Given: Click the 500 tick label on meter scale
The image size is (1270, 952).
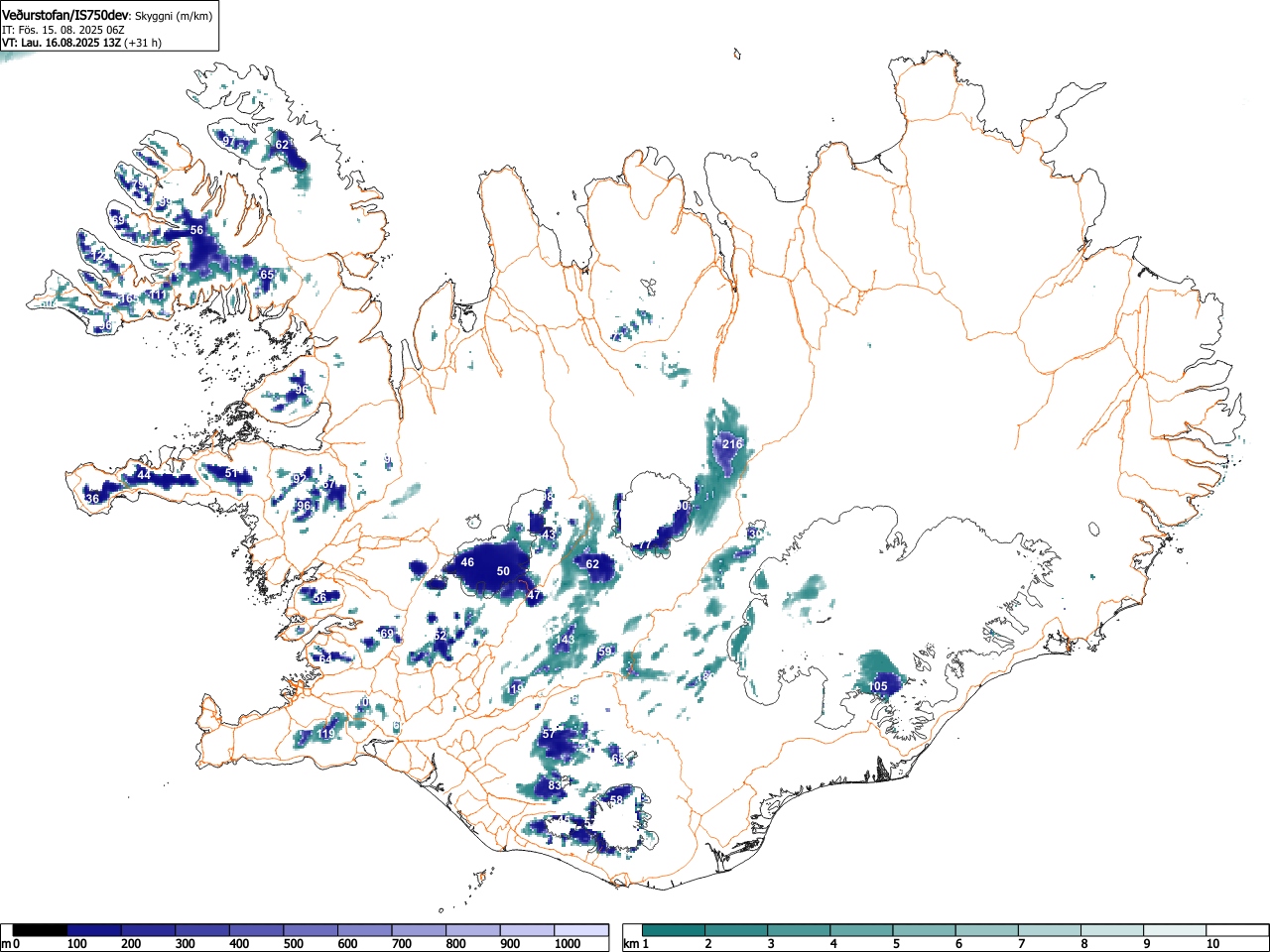Looking at the screenshot, I should coord(293,944).
